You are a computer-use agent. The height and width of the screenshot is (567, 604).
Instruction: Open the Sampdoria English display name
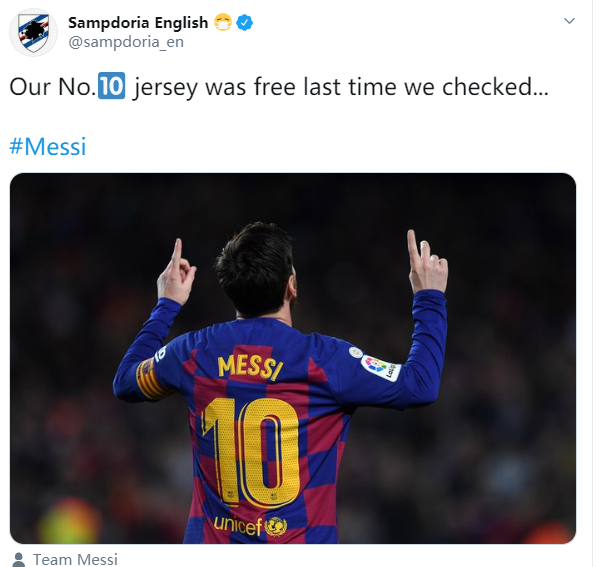pyautogui.click(x=138, y=23)
